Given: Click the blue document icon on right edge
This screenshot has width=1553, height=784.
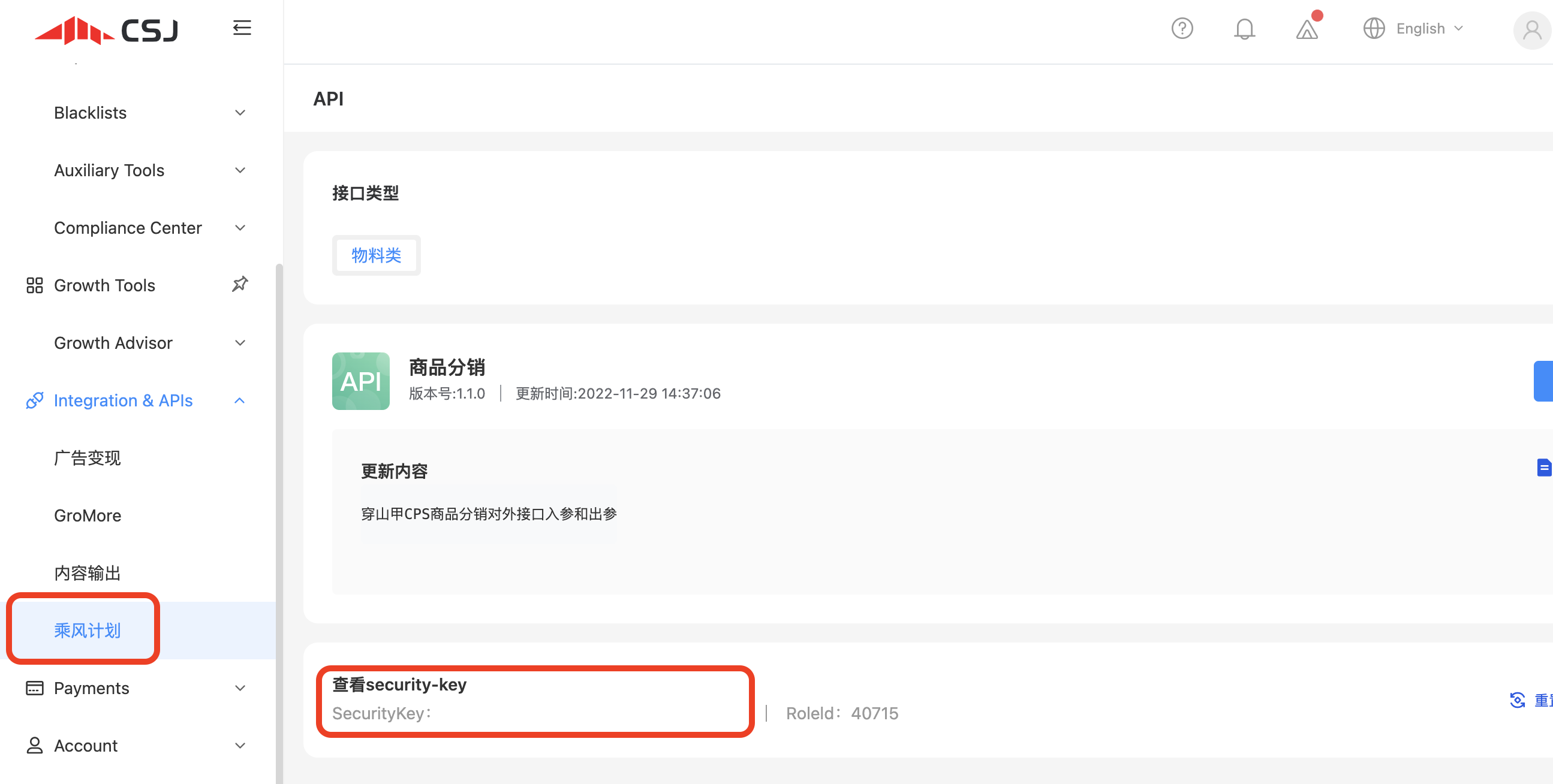Looking at the screenshot, I should coord(1545,467).
